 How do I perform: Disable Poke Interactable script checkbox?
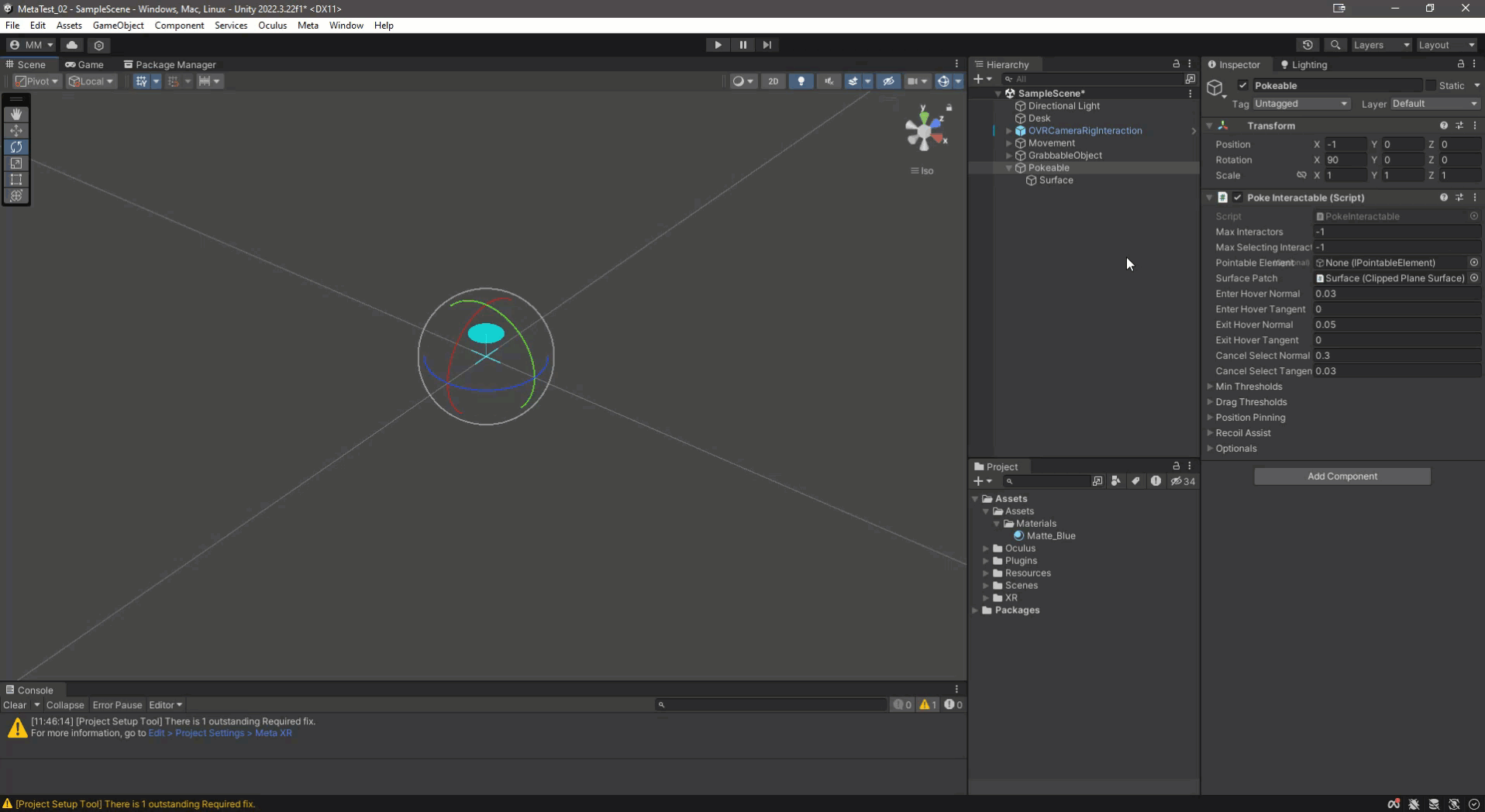(1238, 198)
